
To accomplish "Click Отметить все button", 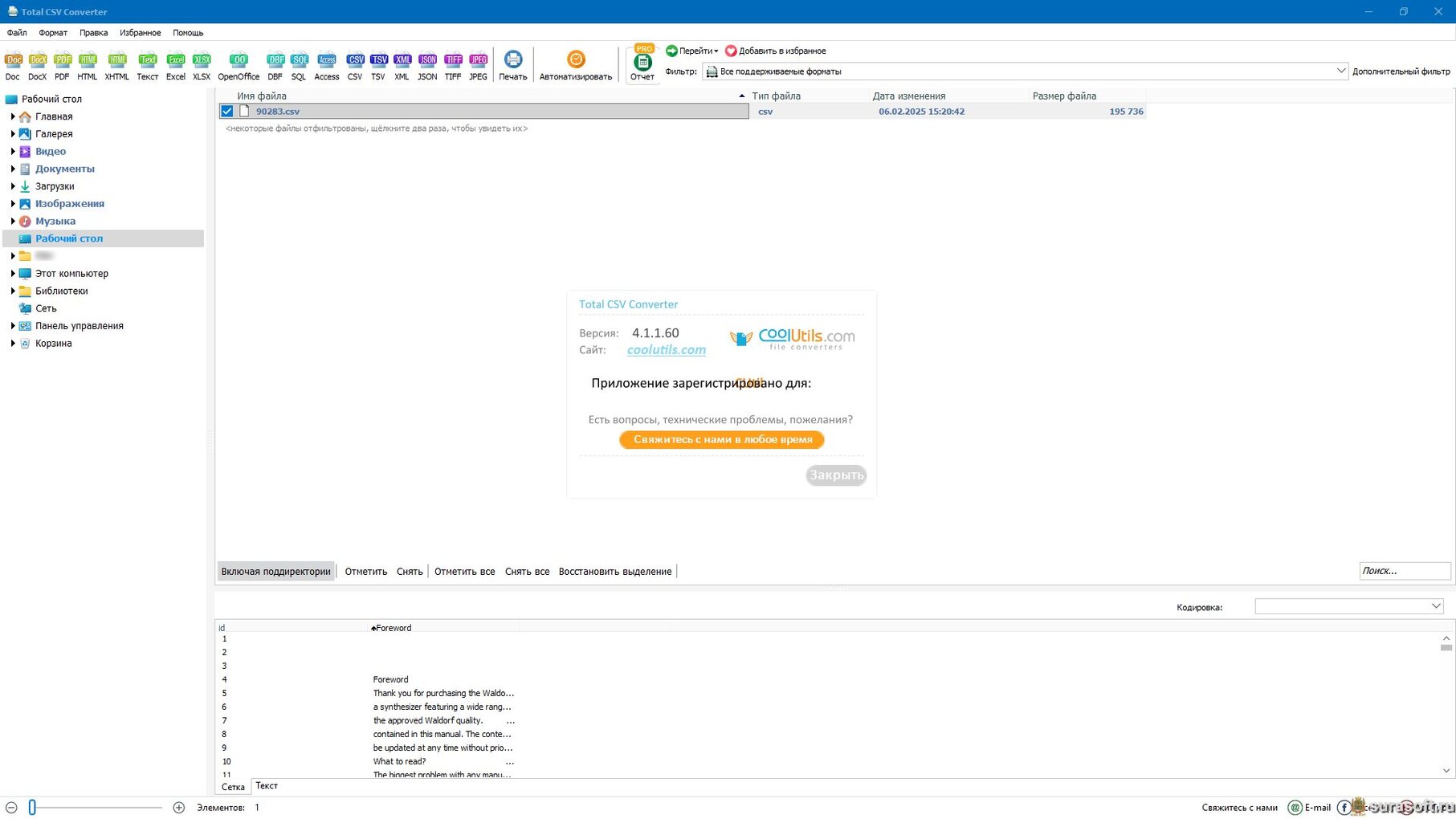I will pos(464,572).
